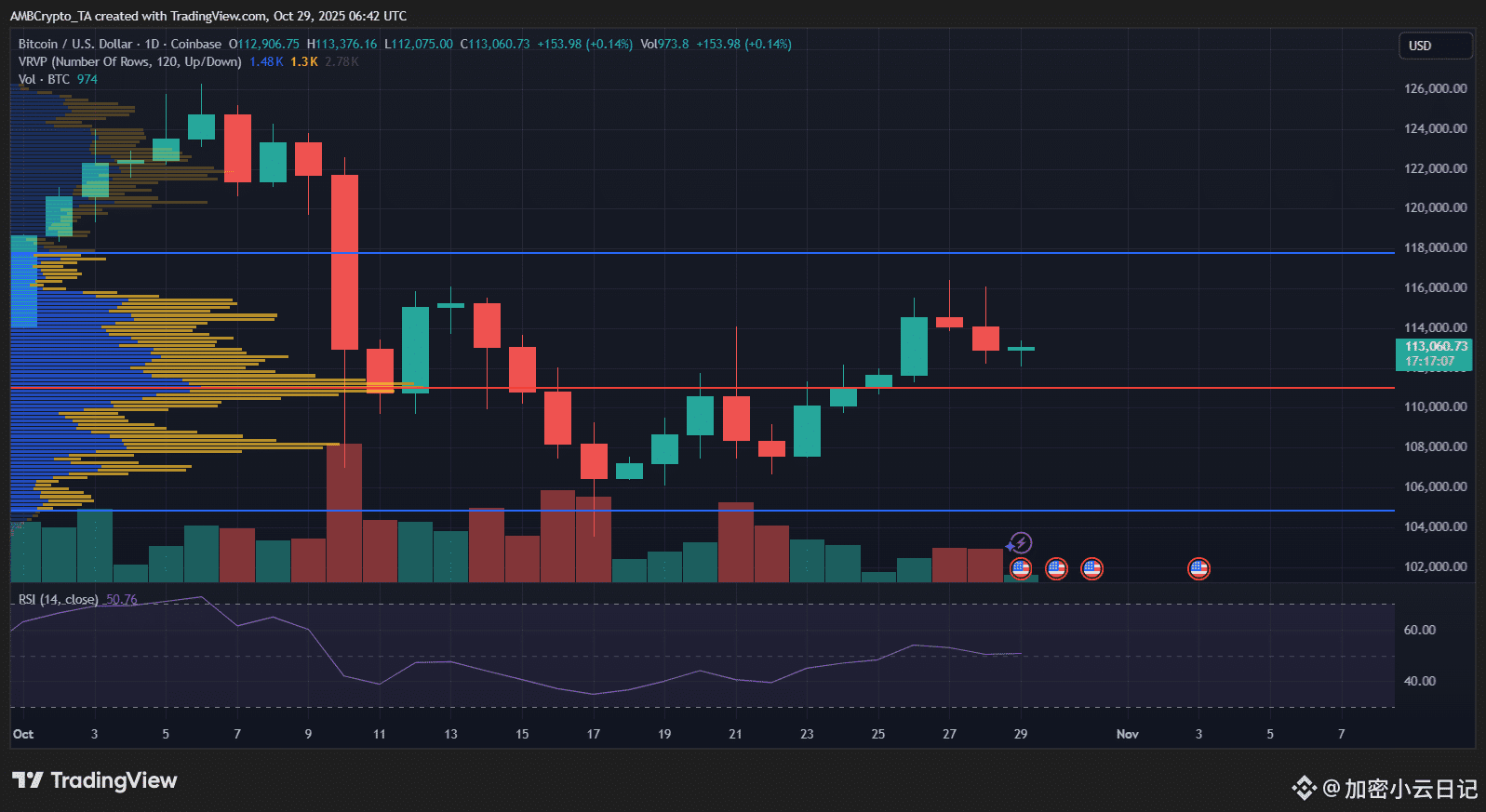The image size is (1486, 812).
Task: Click the 106,000.00 price axis label
Action: pyautogui.click(x=1435, y=486)
